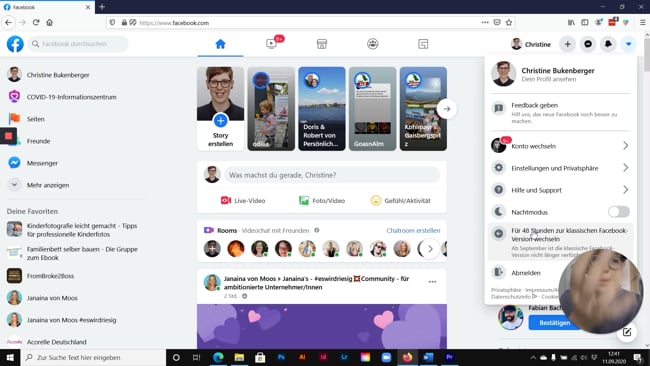Select Feedback geben menu entry

560,113
